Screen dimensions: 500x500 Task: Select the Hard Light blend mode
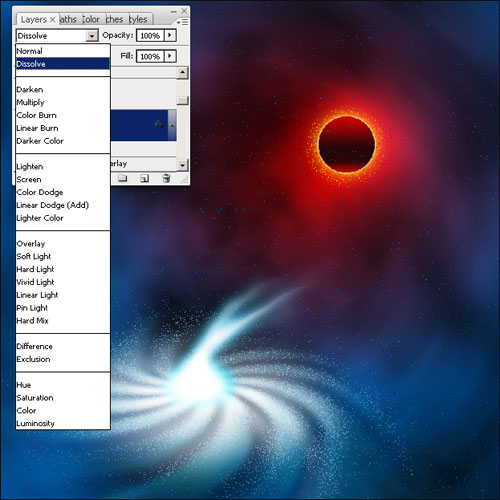pyautogui.click(x=63, y=269)
